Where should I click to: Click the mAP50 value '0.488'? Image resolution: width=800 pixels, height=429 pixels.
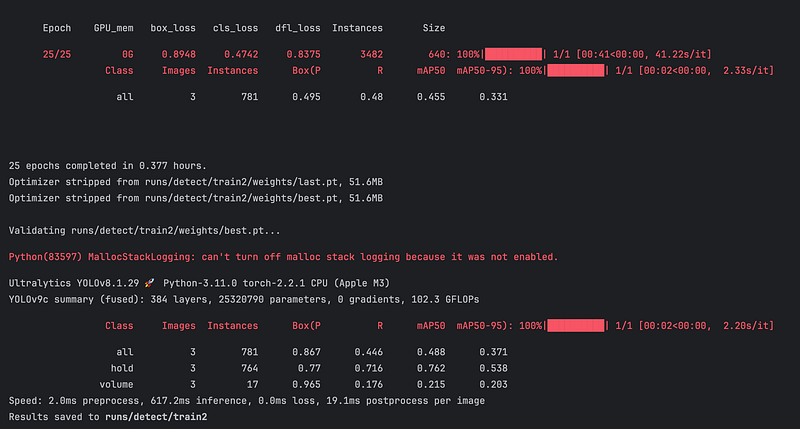(431, 352)
